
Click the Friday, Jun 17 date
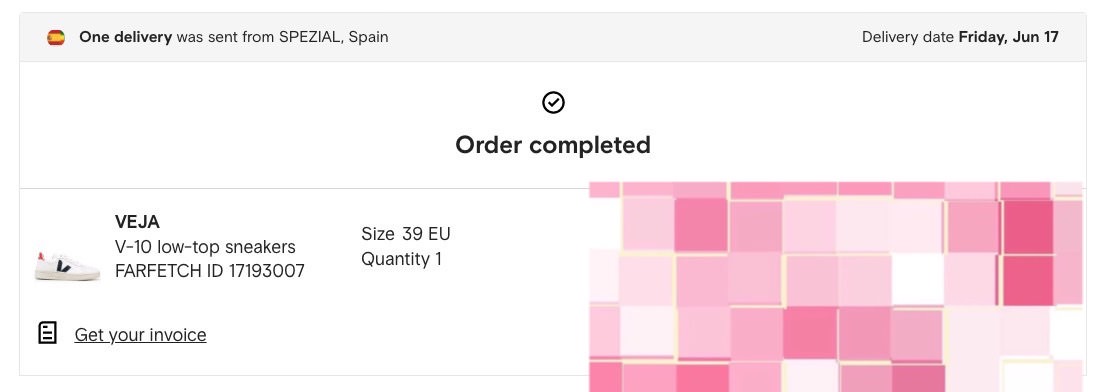click(x=1009, y=37)
